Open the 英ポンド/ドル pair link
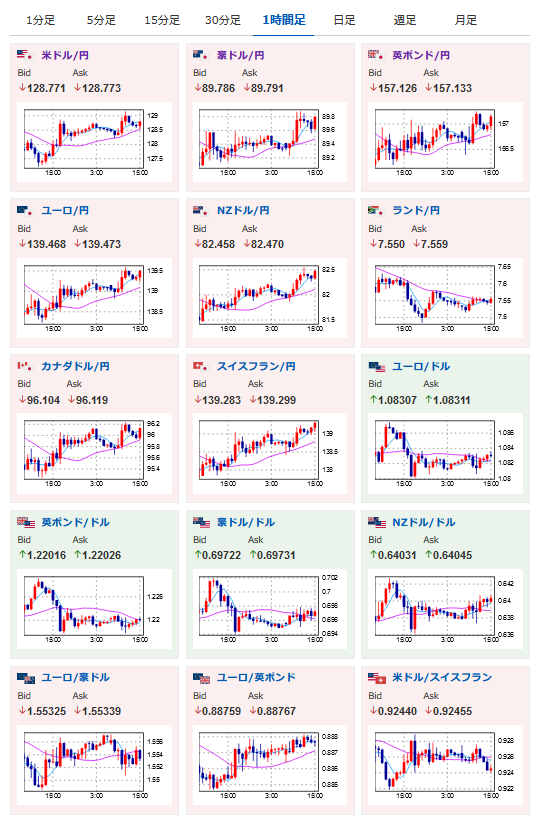Viewport: 535px width, 817px height. (x=76, y=522)
